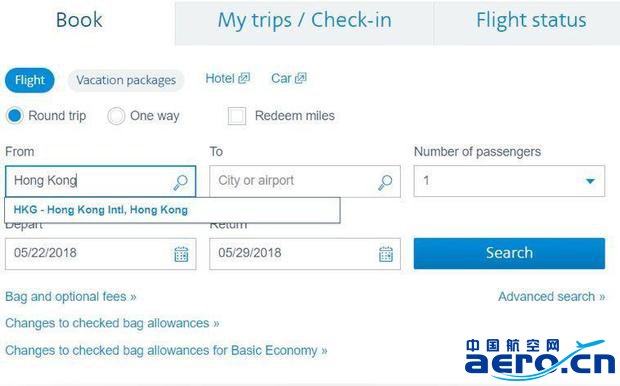Select the Round trip radio button
620x386 pixels.
pos(15,116)
